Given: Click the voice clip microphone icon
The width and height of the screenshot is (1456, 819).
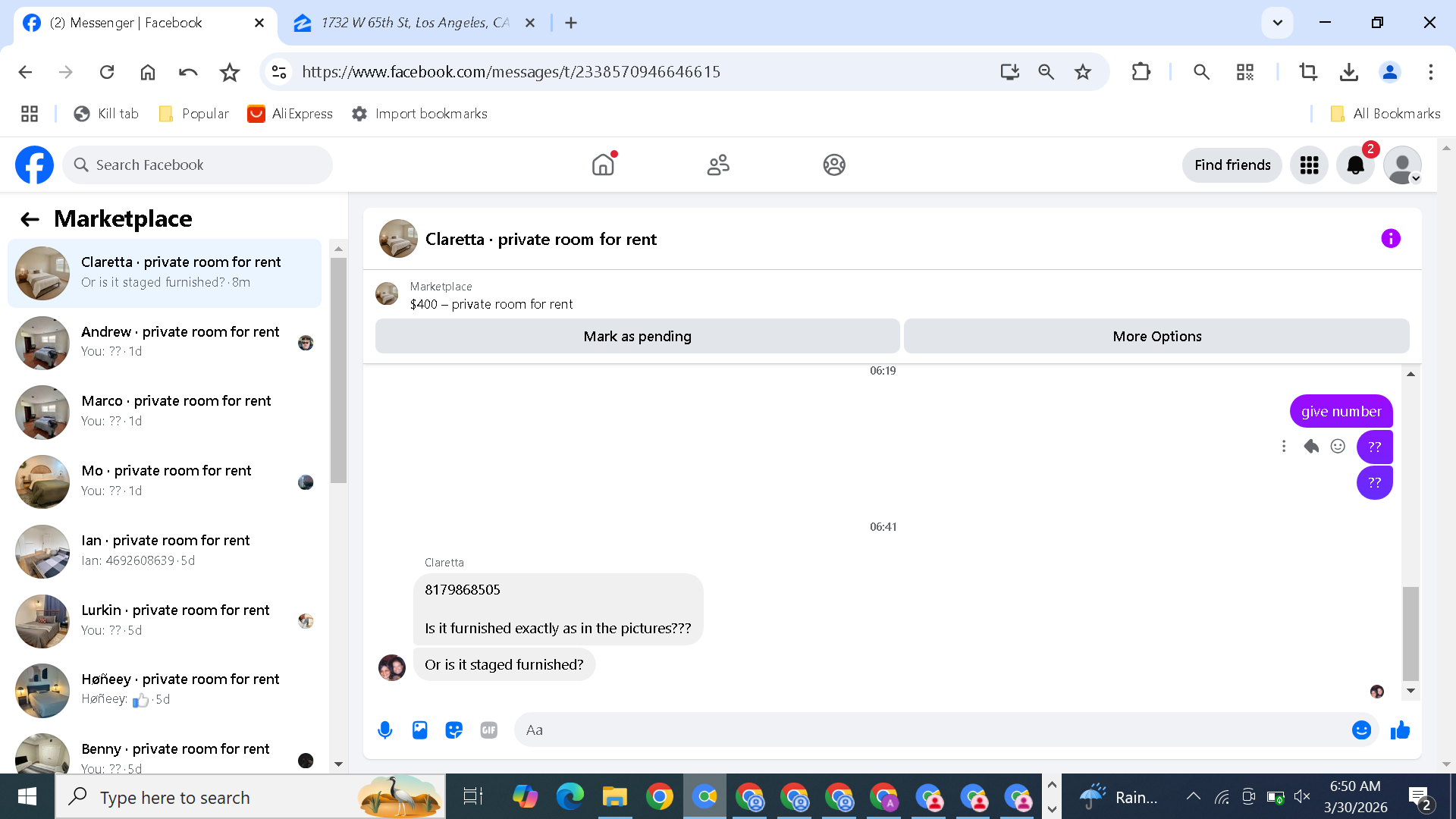Looking at the screenshot, I should (x=385, y=730).
